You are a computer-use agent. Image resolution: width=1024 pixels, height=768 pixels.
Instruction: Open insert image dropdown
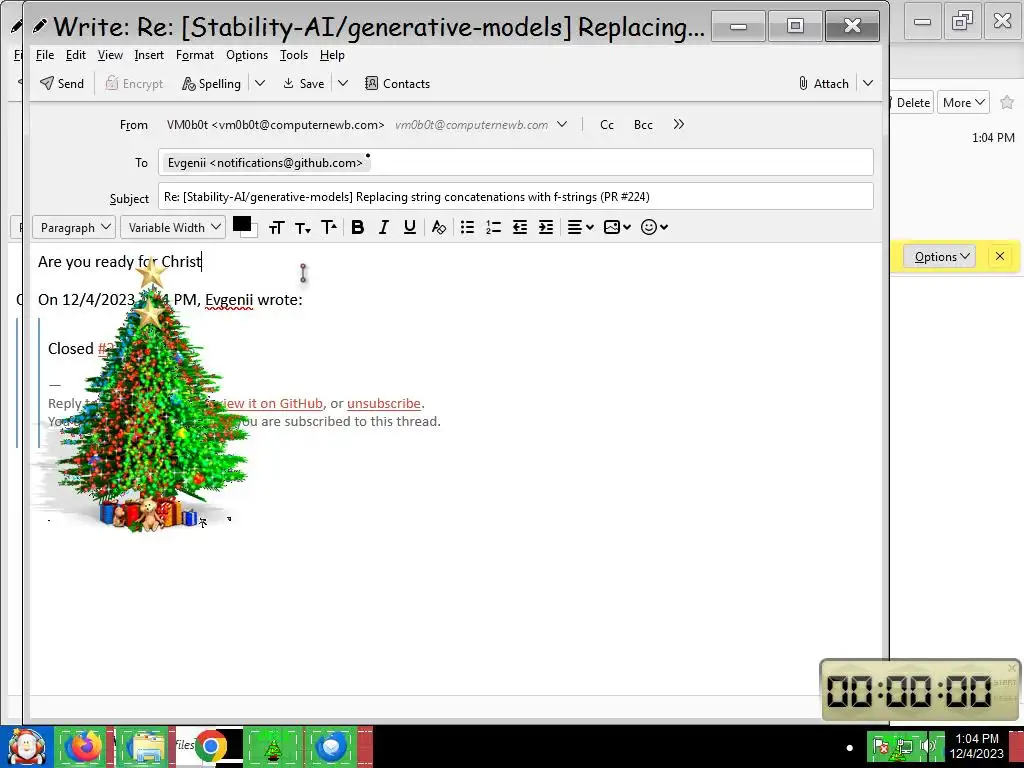(617, 227)
